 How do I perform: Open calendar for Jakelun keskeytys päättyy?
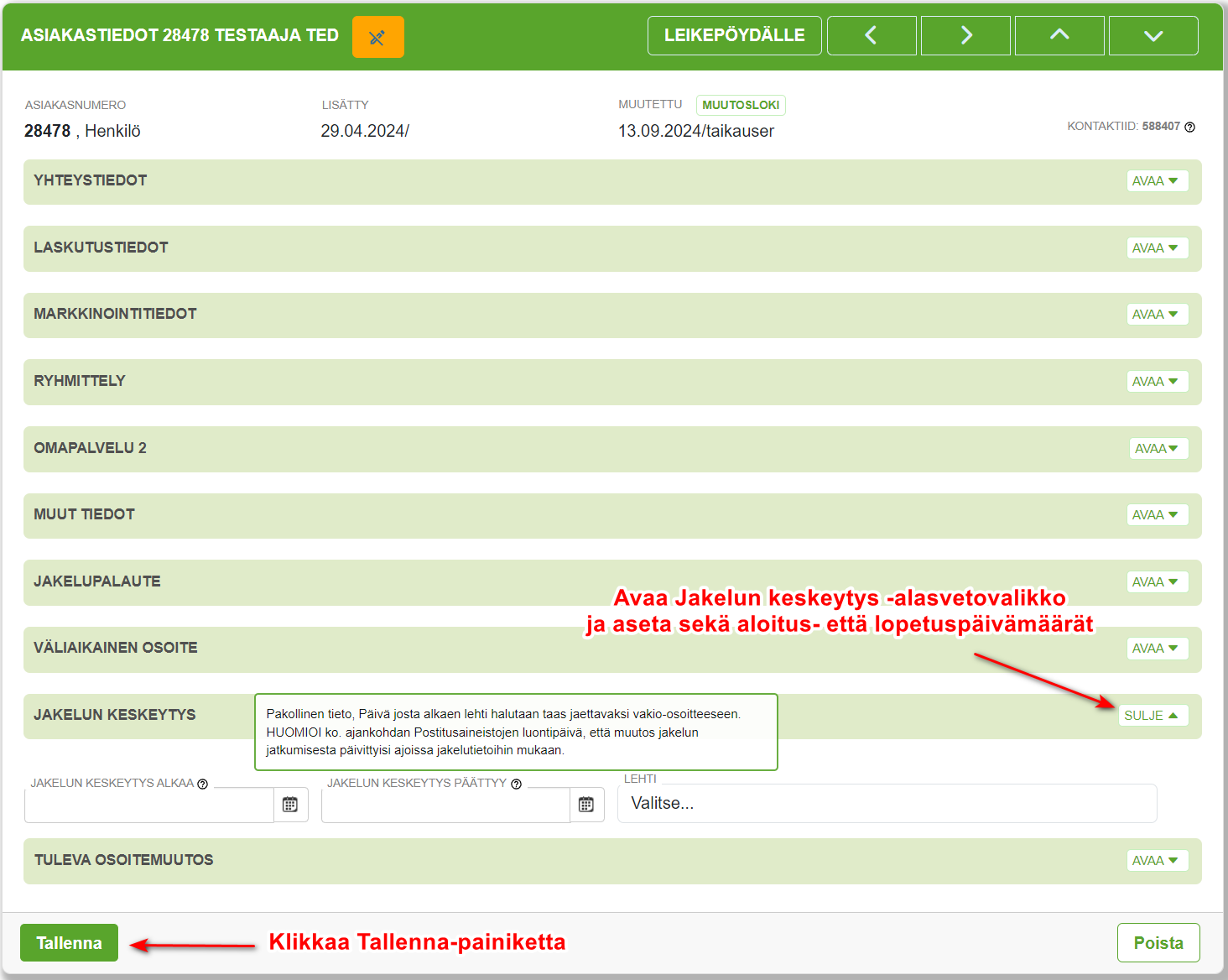pyautogui.click(x=586, y=805)
